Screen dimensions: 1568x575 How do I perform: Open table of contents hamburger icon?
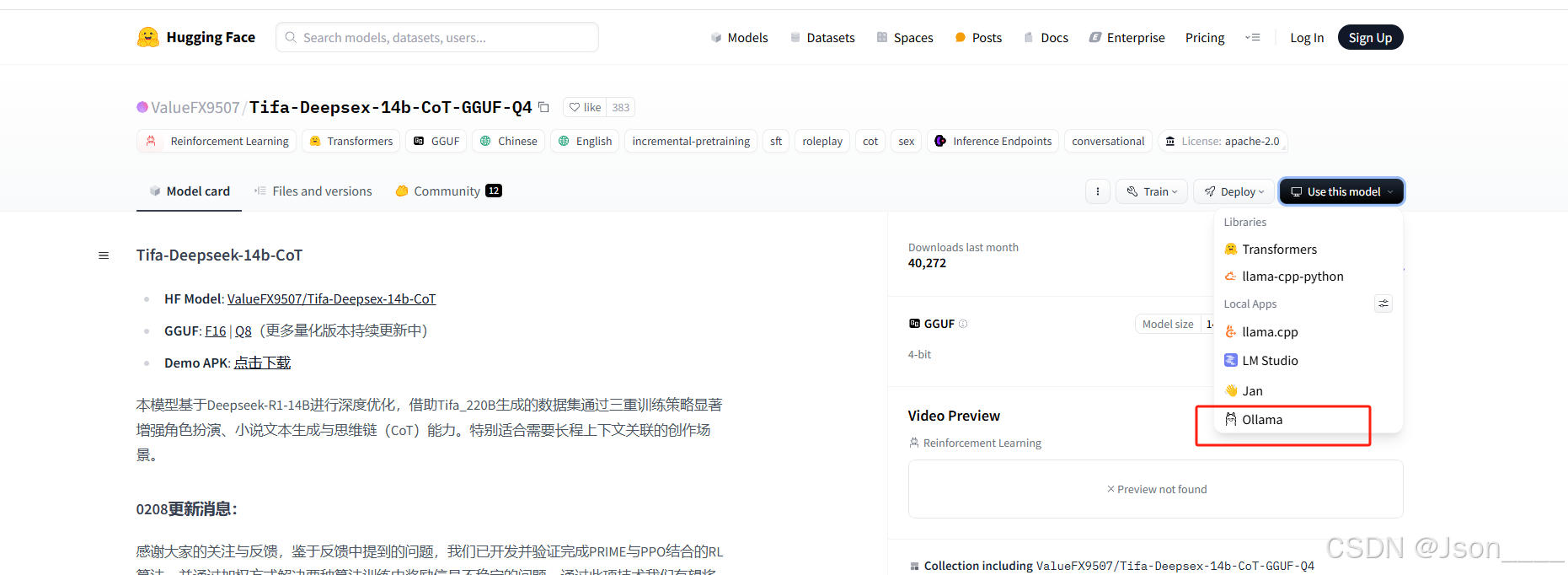(104, 255)
